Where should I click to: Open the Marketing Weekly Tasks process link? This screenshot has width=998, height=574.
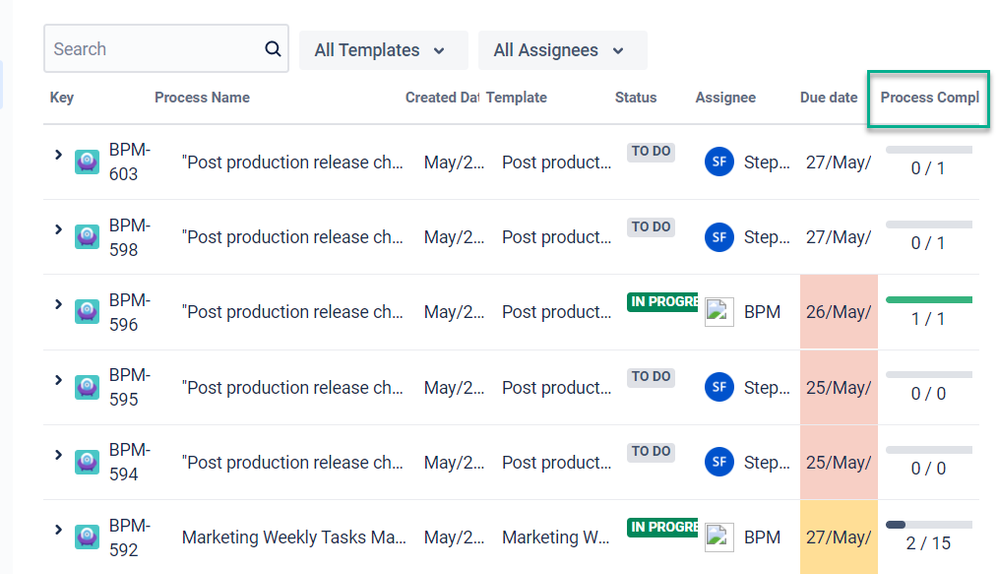coord(294,537)
